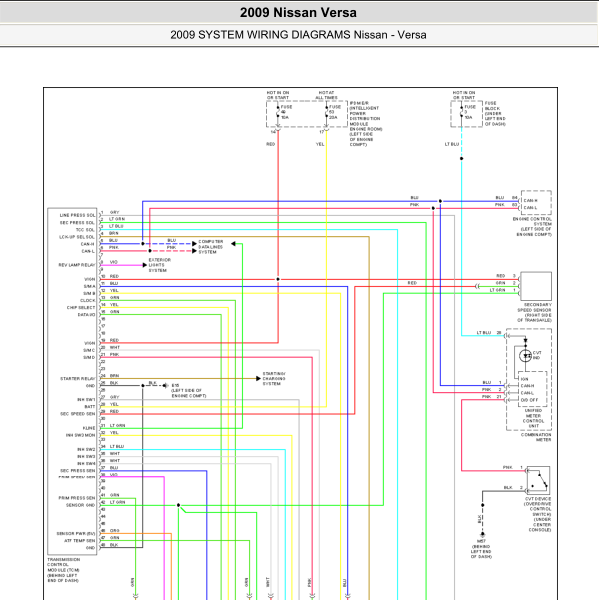Image resolution: width=599 pixels, height=600 pixels.
Task: Click the 'SEC PRESS SEN' terminal label
Action: coord(77,471)
